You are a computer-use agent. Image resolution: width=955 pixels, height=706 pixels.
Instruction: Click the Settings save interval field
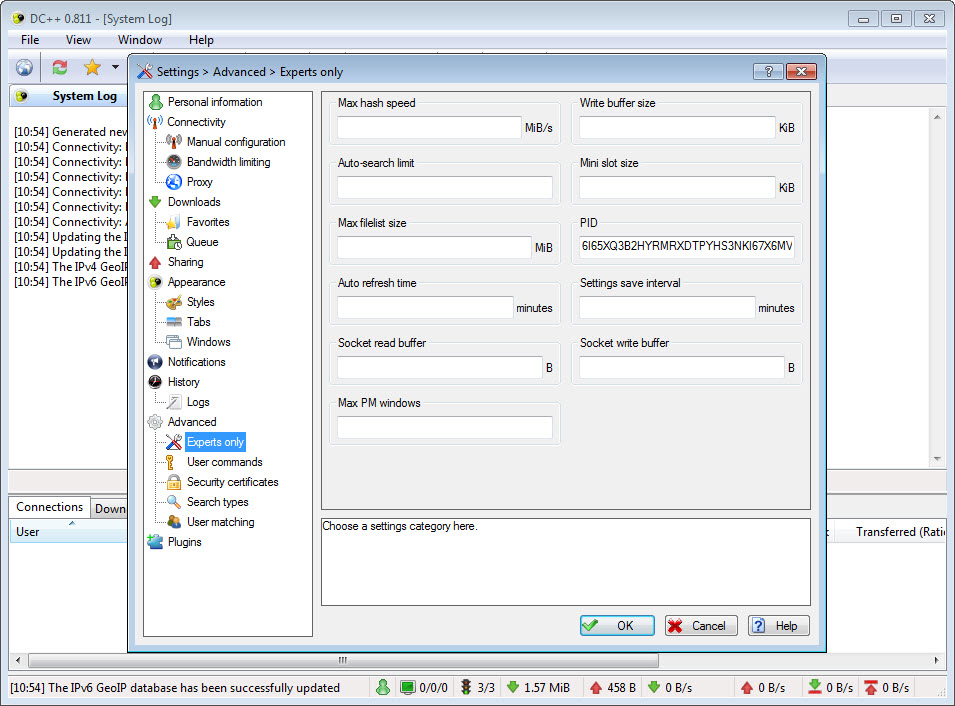[667, 308]
